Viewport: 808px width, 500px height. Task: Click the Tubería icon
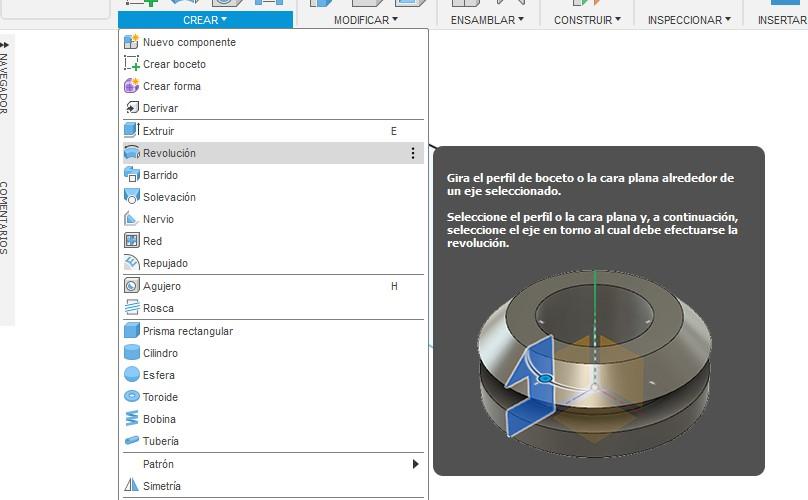click(131, 441)
